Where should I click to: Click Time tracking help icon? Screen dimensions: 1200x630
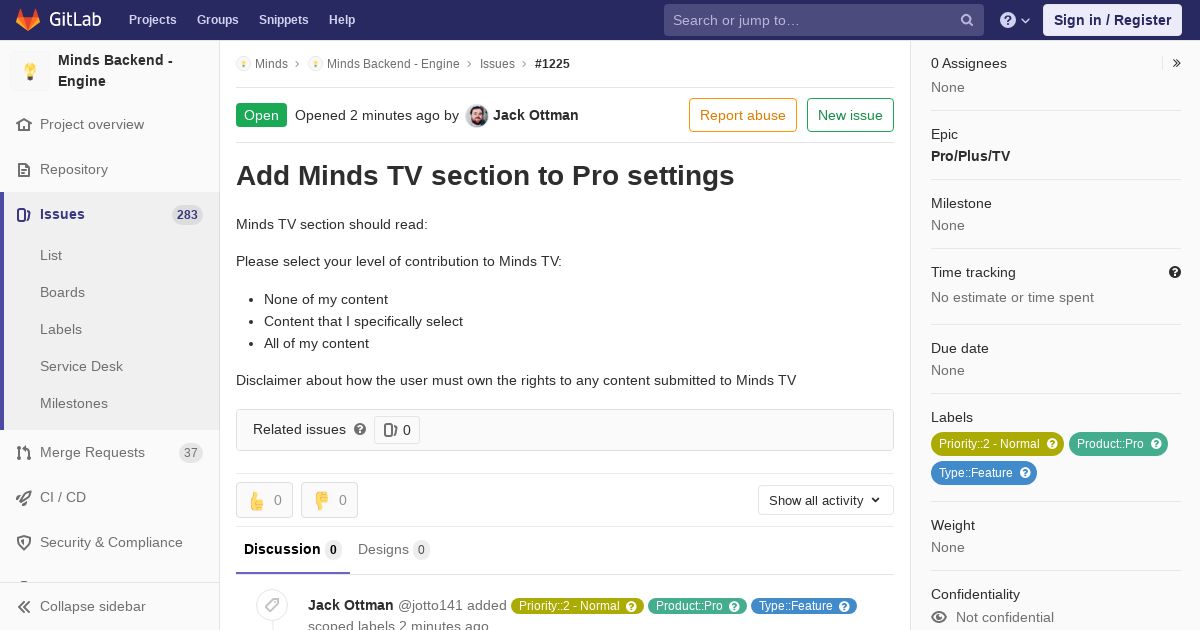point(1175,272)
